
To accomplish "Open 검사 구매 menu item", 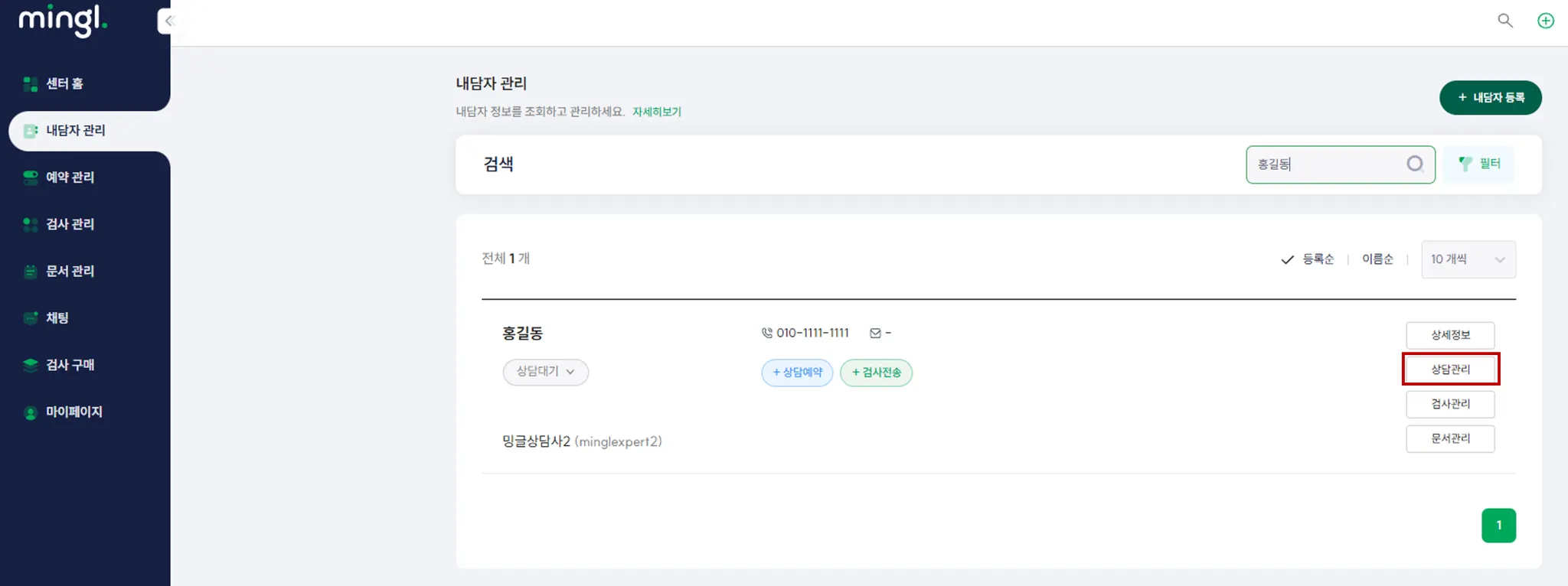I will click(x=70, y=365).
